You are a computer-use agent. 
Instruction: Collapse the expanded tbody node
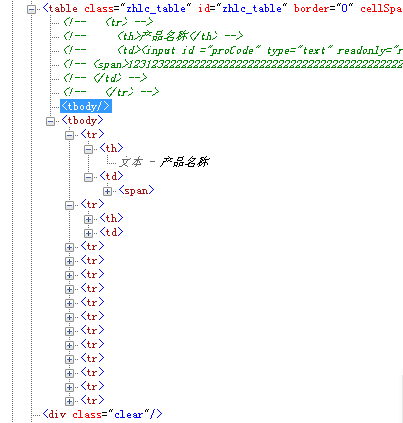click(x=50, y=121)
